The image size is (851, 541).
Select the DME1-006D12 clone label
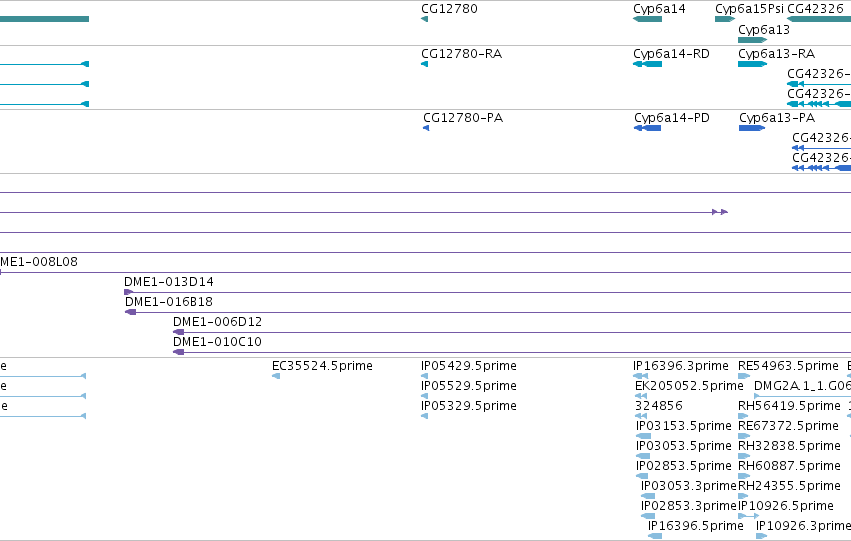pos(217,322)
